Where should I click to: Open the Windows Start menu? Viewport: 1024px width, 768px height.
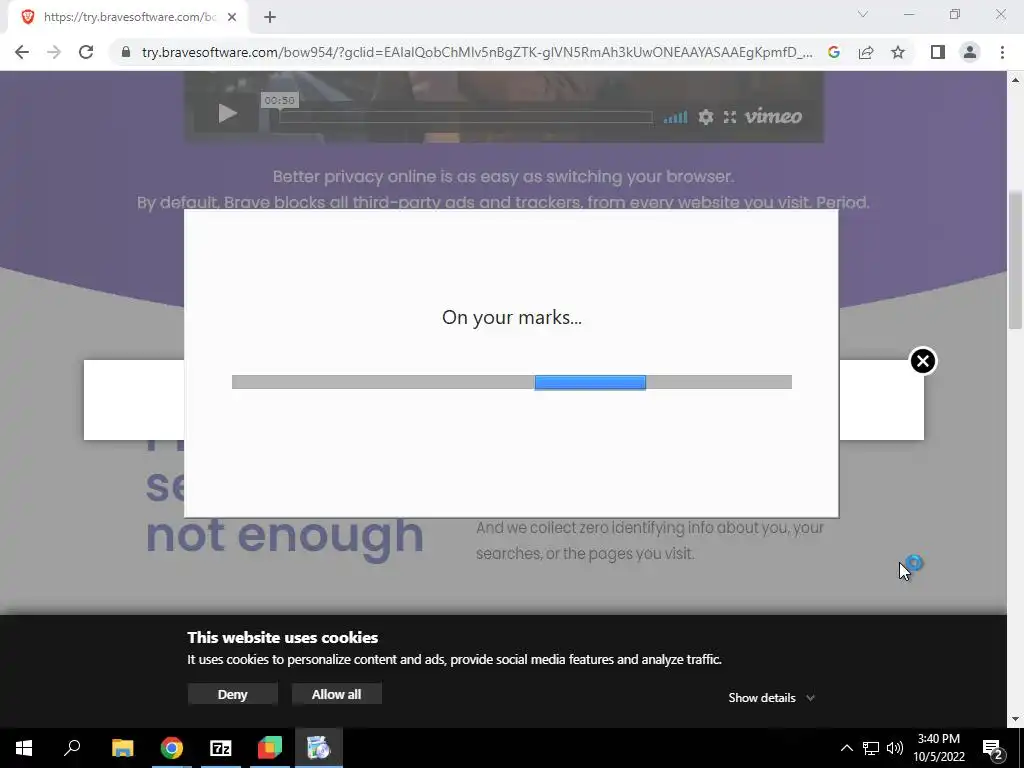click(x=24, y=748)
